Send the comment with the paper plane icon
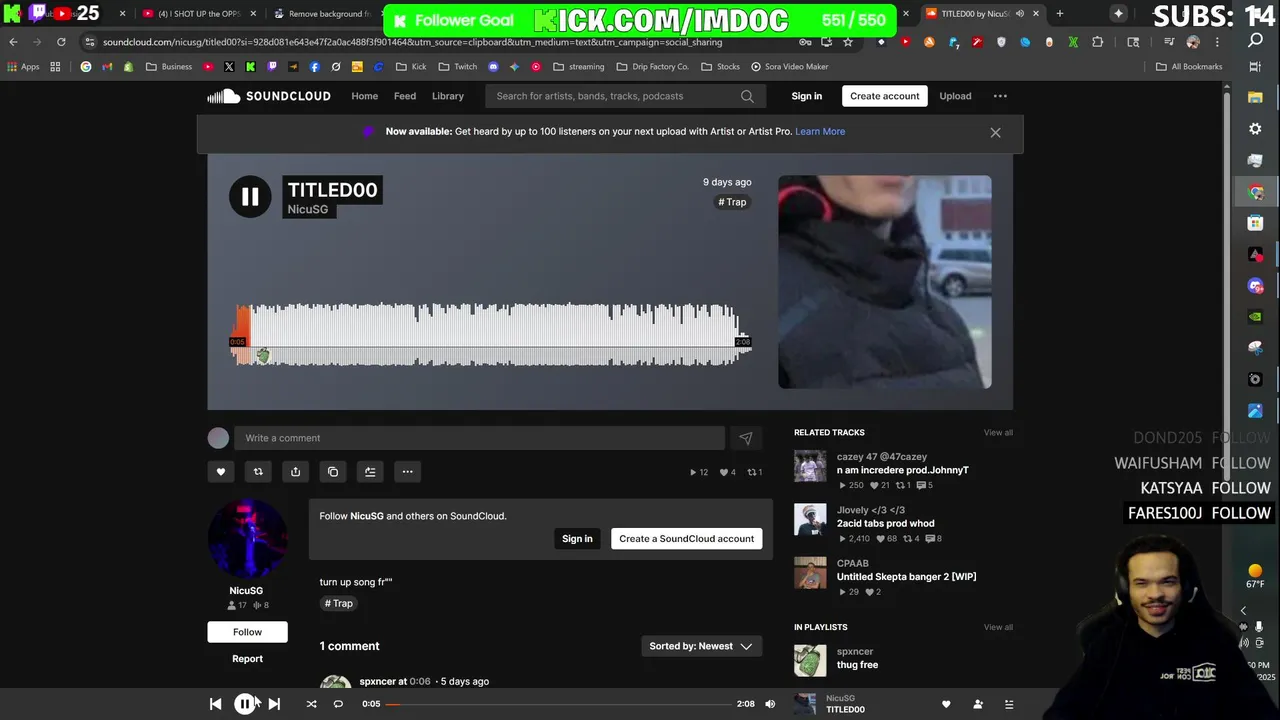 click(x=745, y=438)
